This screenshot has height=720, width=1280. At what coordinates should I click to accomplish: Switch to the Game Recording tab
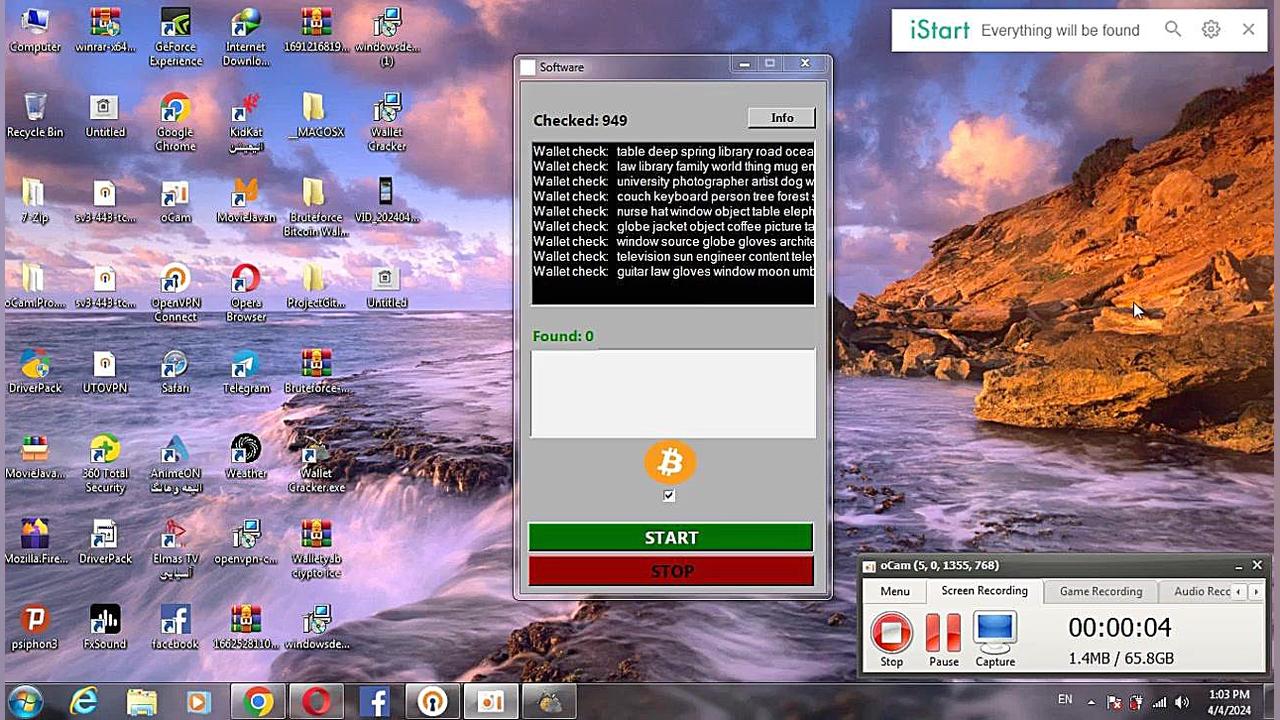coord(1101,591)
